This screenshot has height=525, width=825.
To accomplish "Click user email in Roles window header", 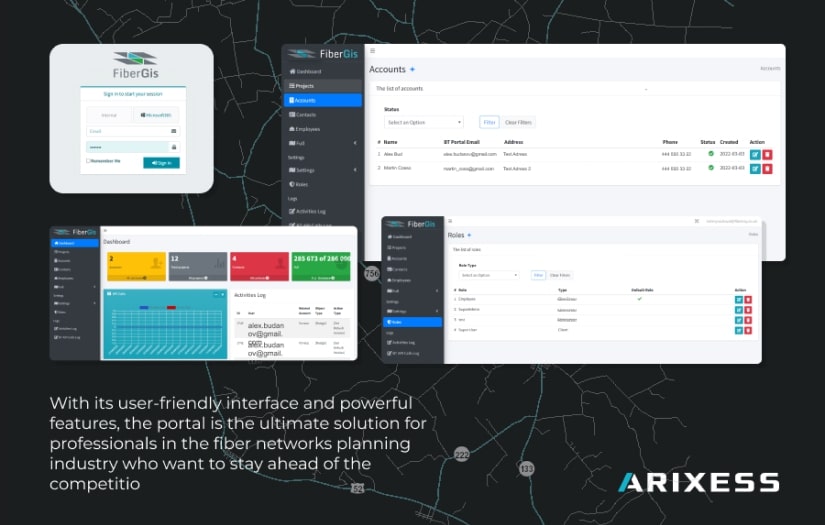I will pyautogui.click(x=732, y=221).
